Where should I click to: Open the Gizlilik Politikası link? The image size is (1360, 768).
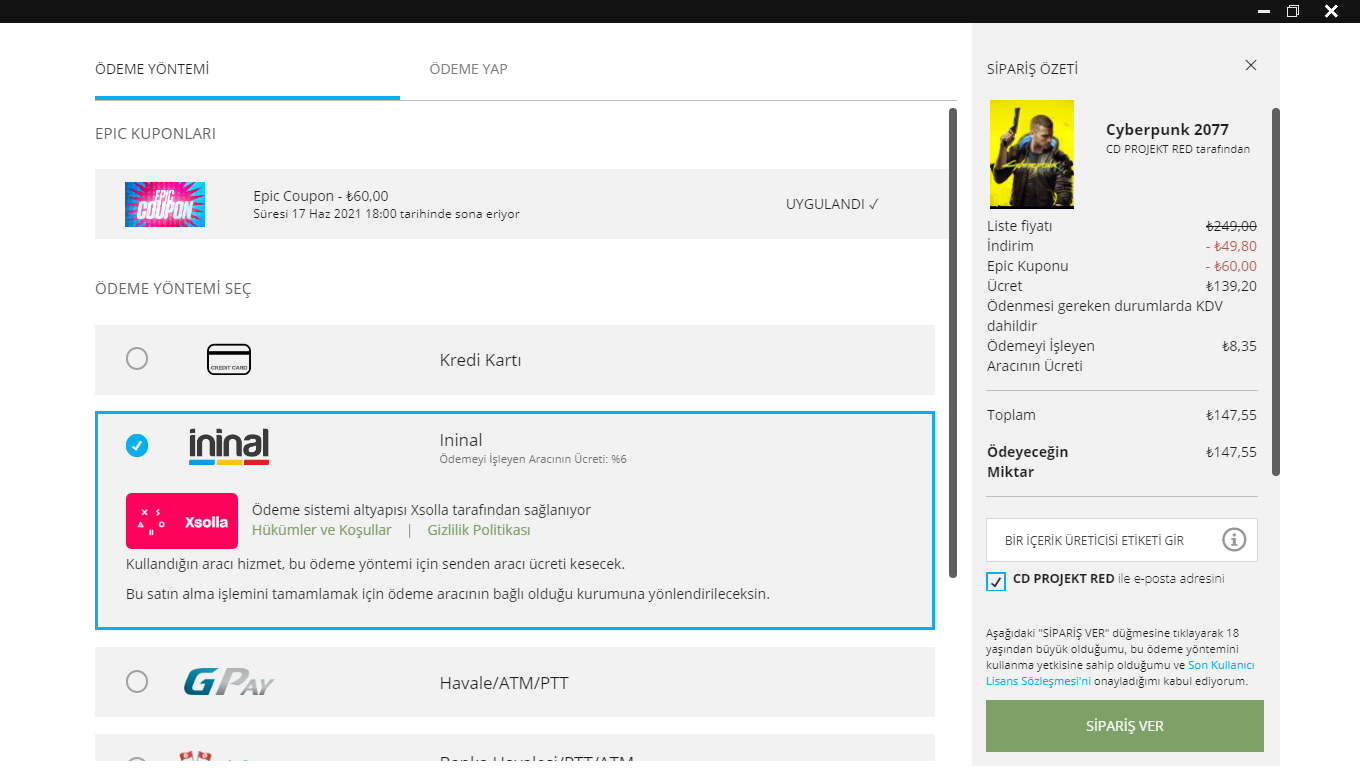[x=479, y=530]
